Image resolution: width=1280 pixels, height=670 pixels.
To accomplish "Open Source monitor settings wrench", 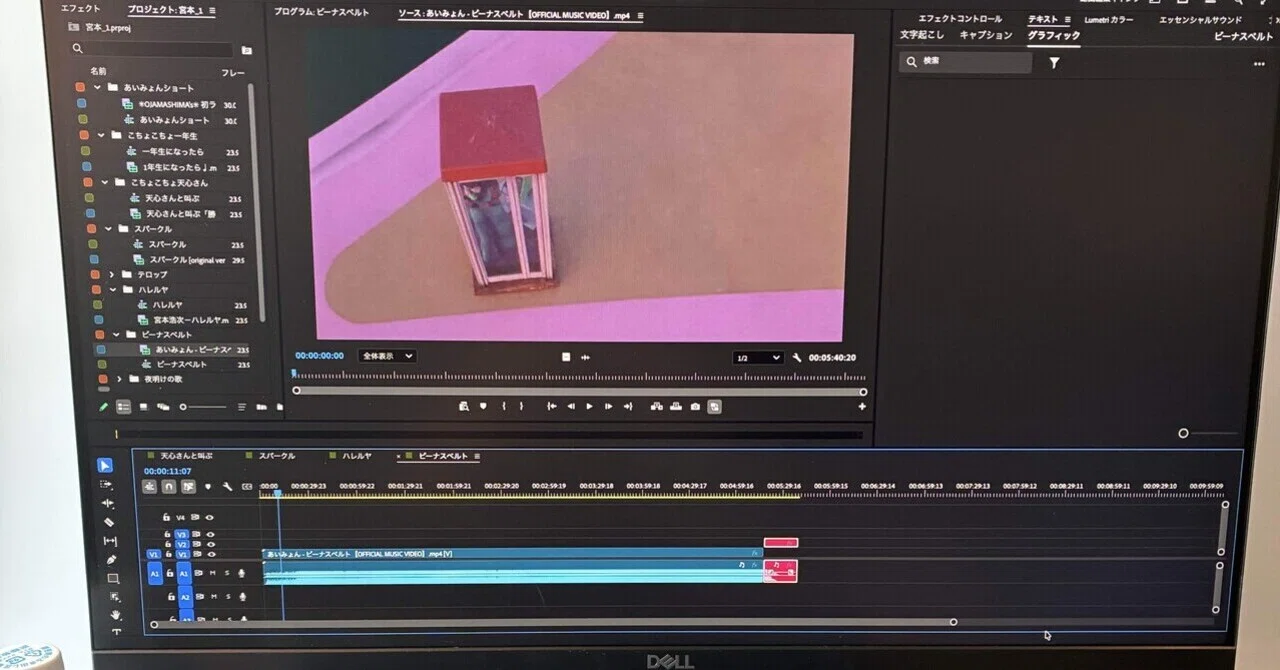I will point(797,357).
